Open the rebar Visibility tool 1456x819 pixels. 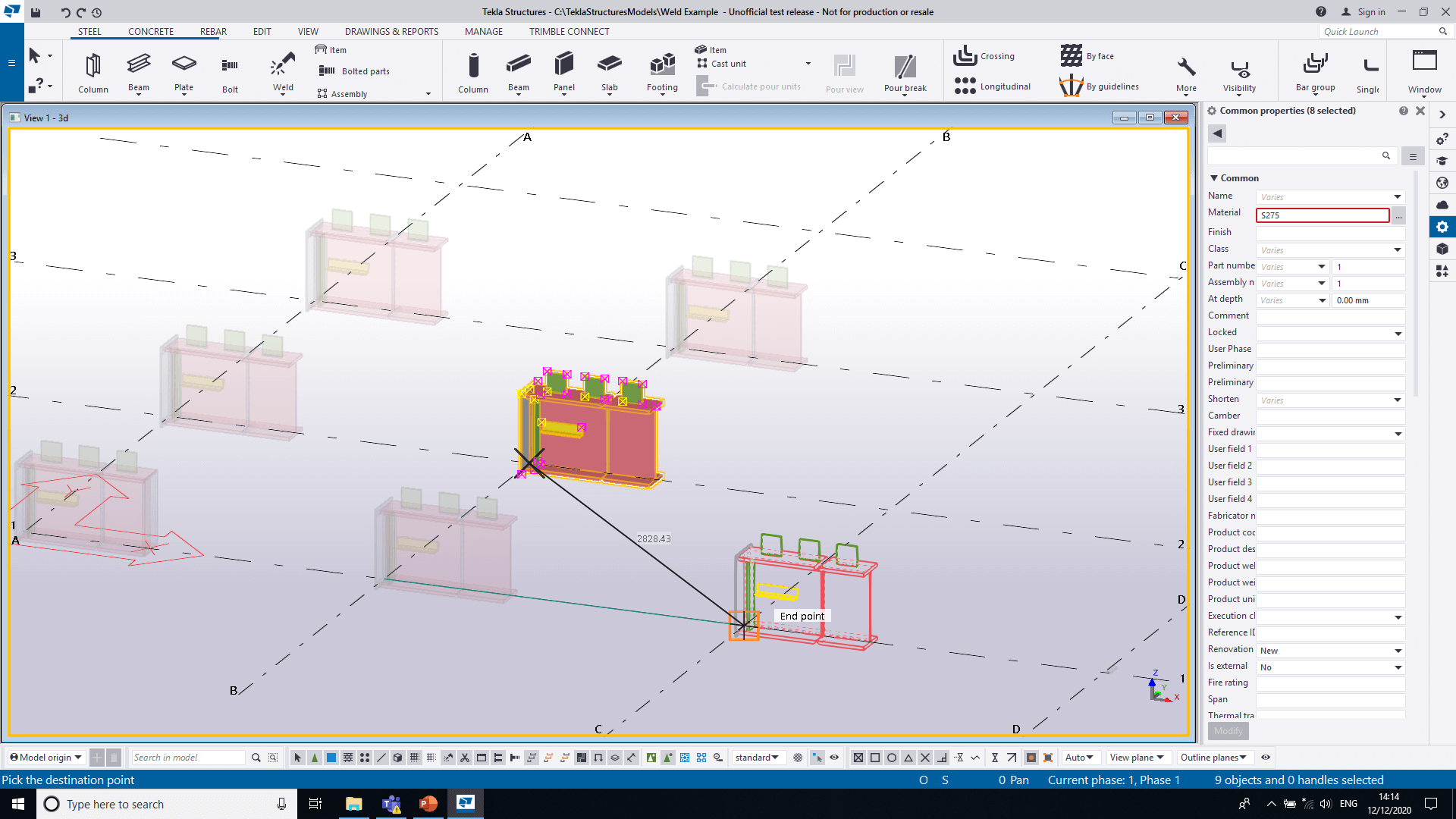coord(1239,74)
